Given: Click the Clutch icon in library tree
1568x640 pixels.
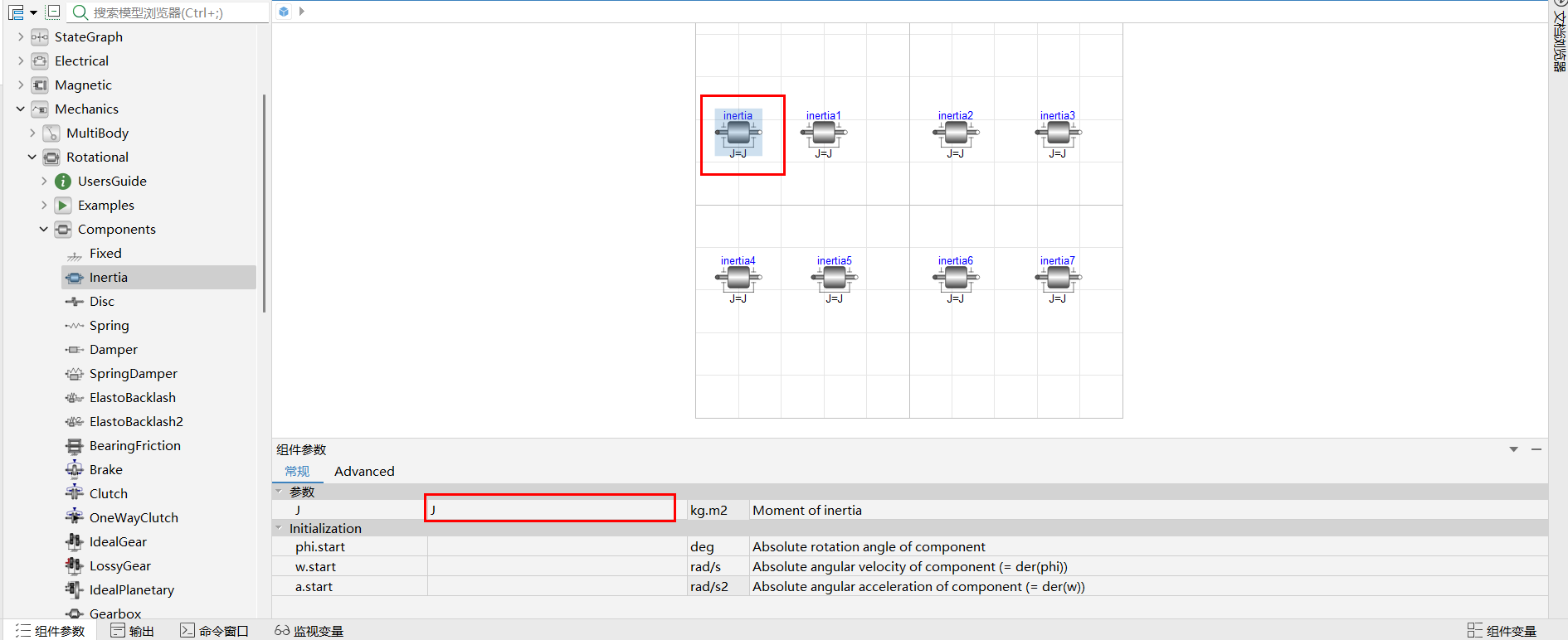Looking at the screenshot, I should [x=75, y=493].
